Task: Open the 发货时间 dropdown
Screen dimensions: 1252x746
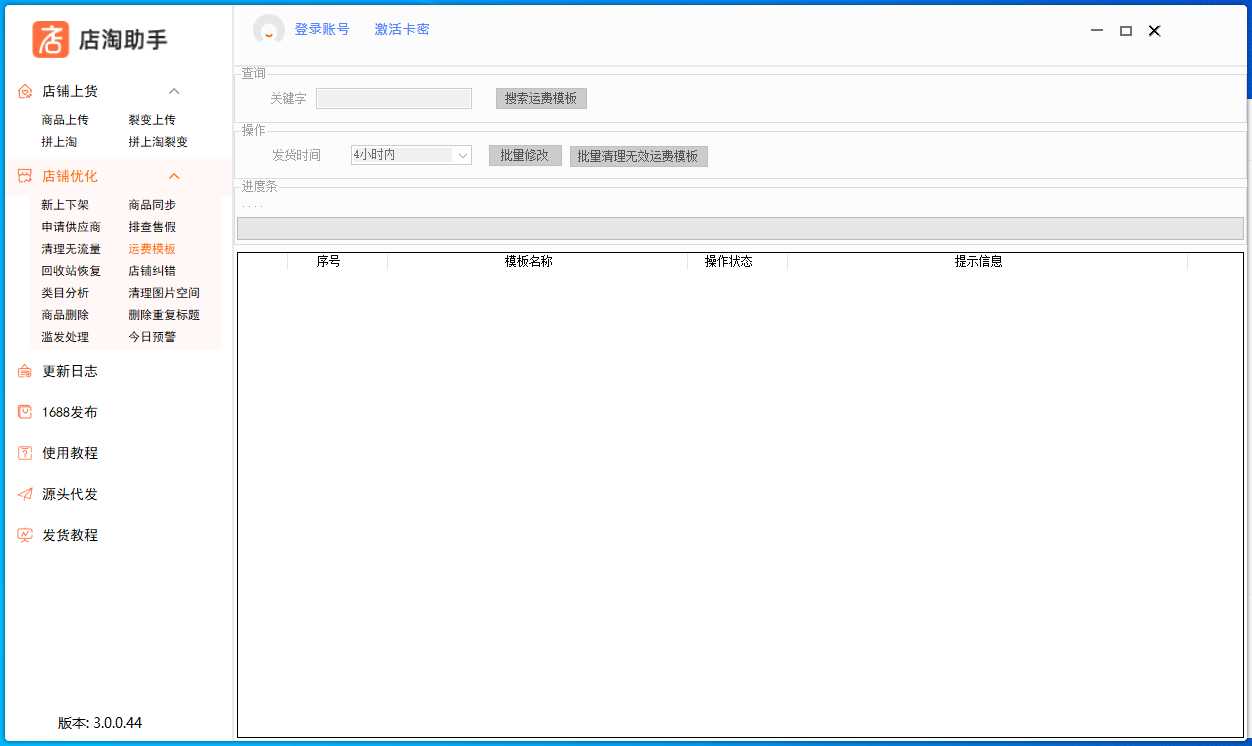Action: point(411,155)
